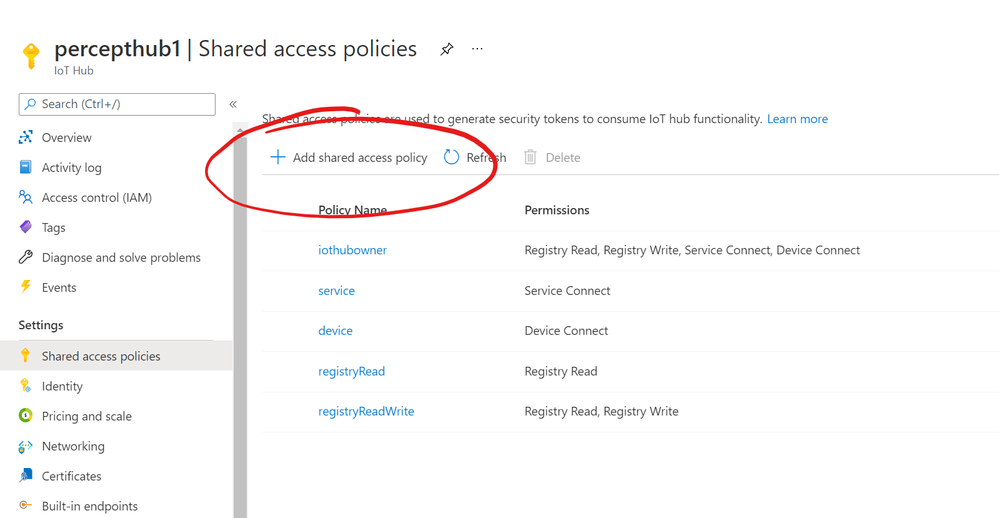The image size is (999, 518).
Task: Open the Overview menu item
Action: click(x=66, y=138)
